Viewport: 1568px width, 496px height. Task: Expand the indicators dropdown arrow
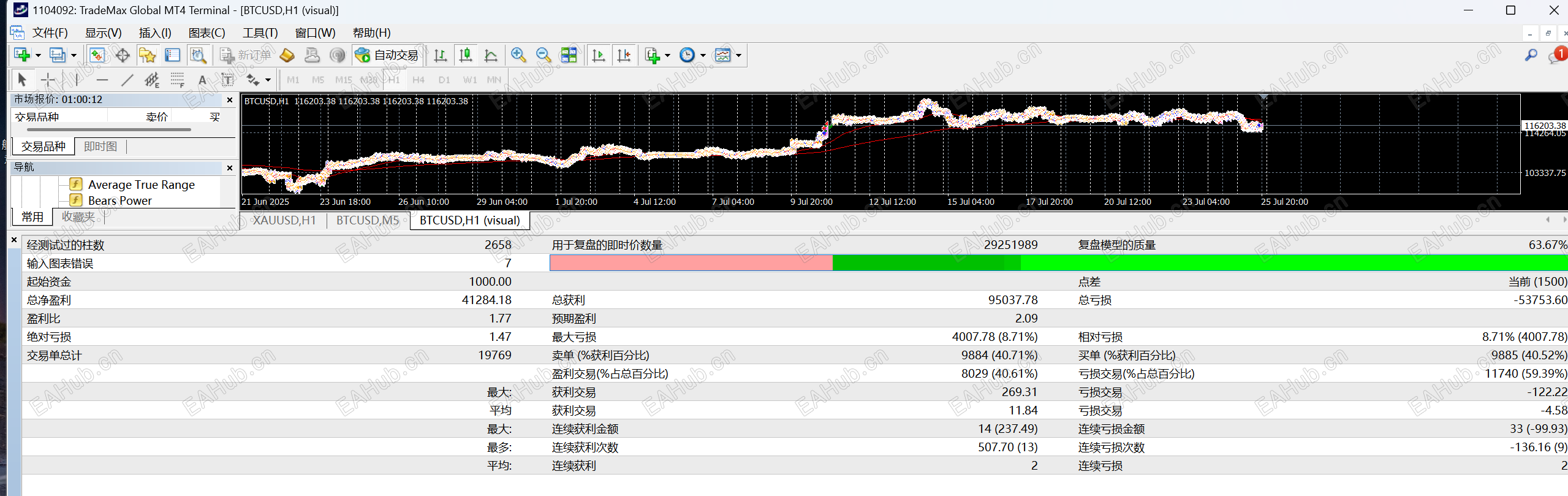[667, 55]
